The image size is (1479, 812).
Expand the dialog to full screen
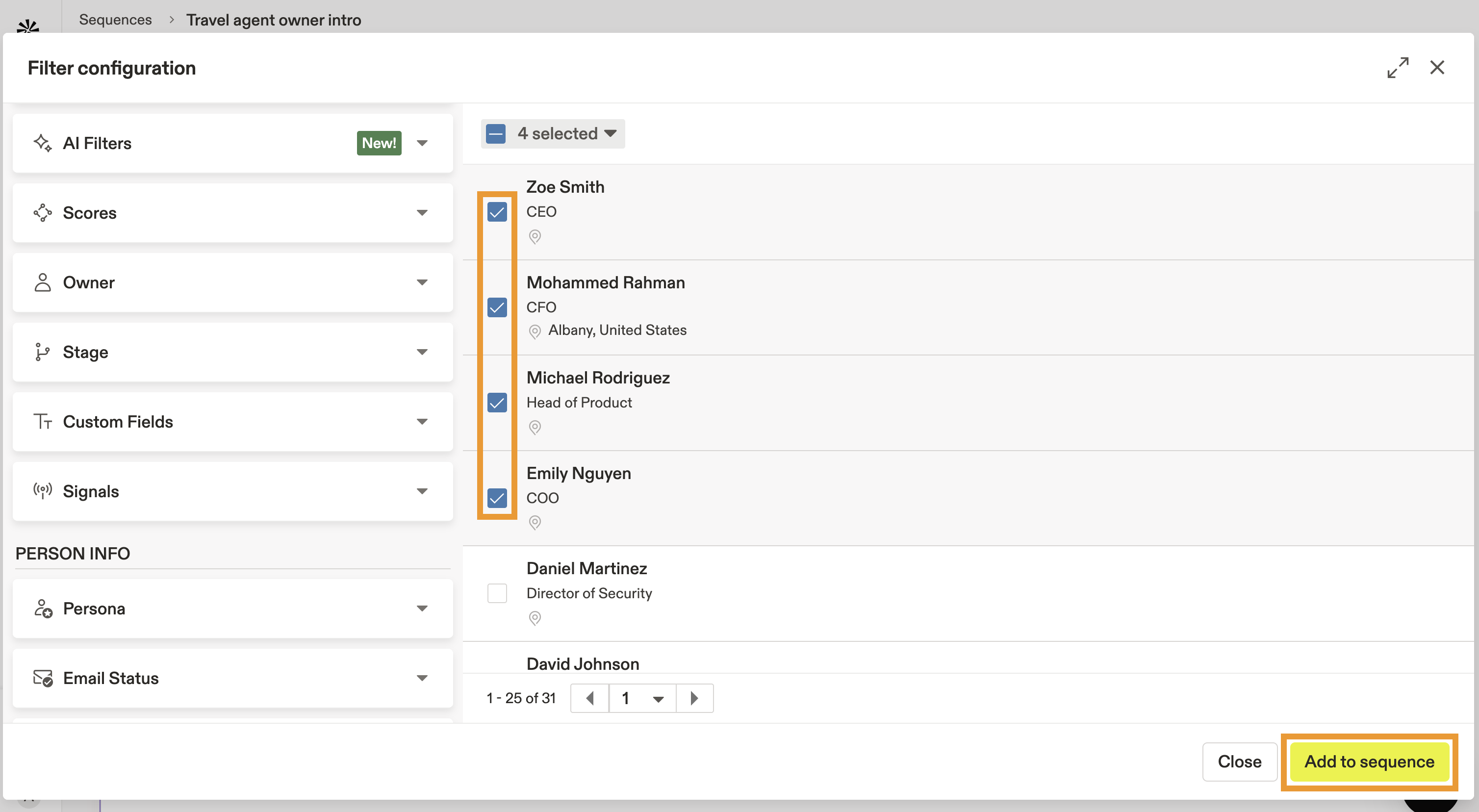point(1397,68)
